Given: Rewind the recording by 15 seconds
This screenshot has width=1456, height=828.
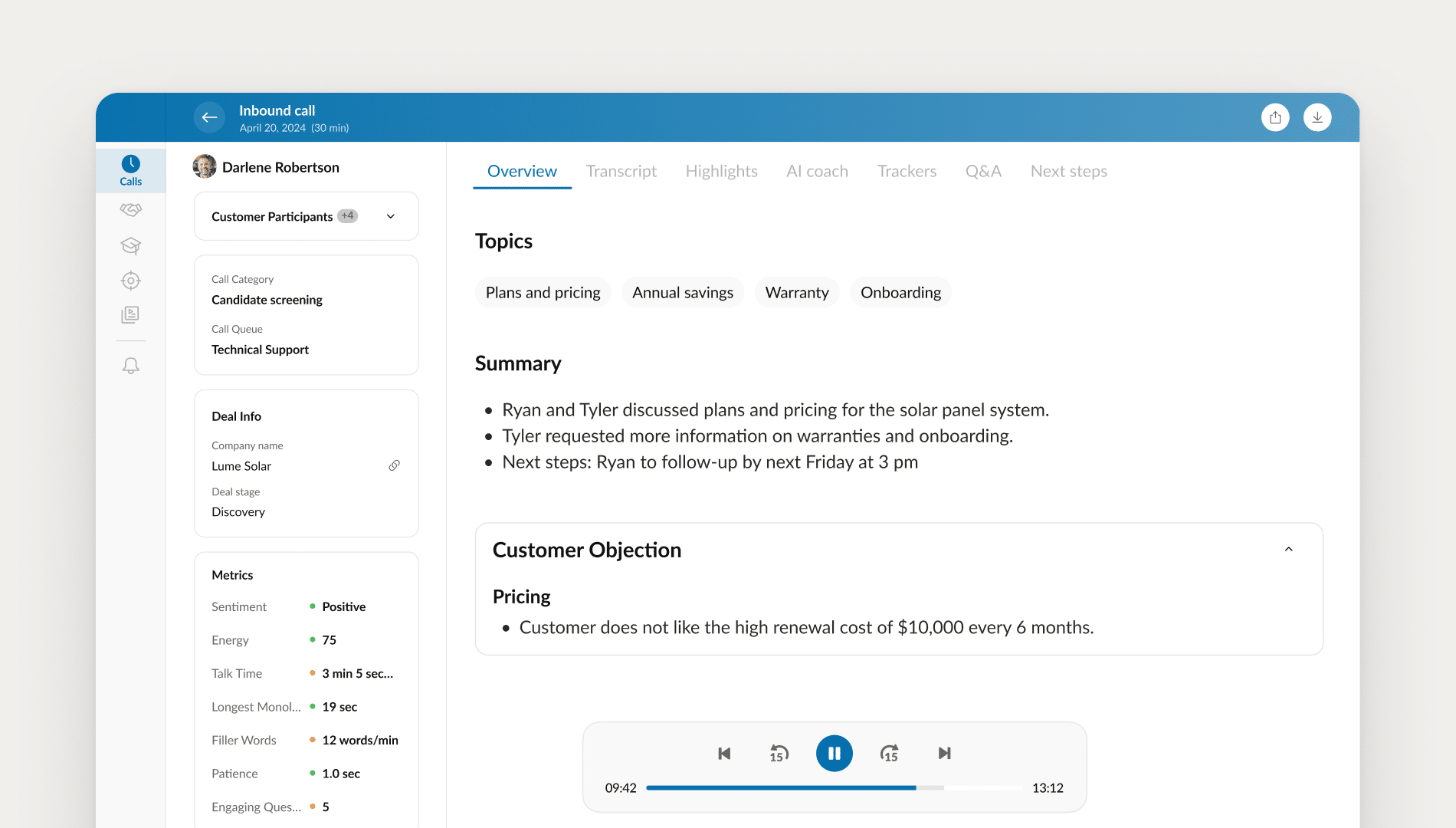Looking at the screenshot, I should click(x=779, y=753).
